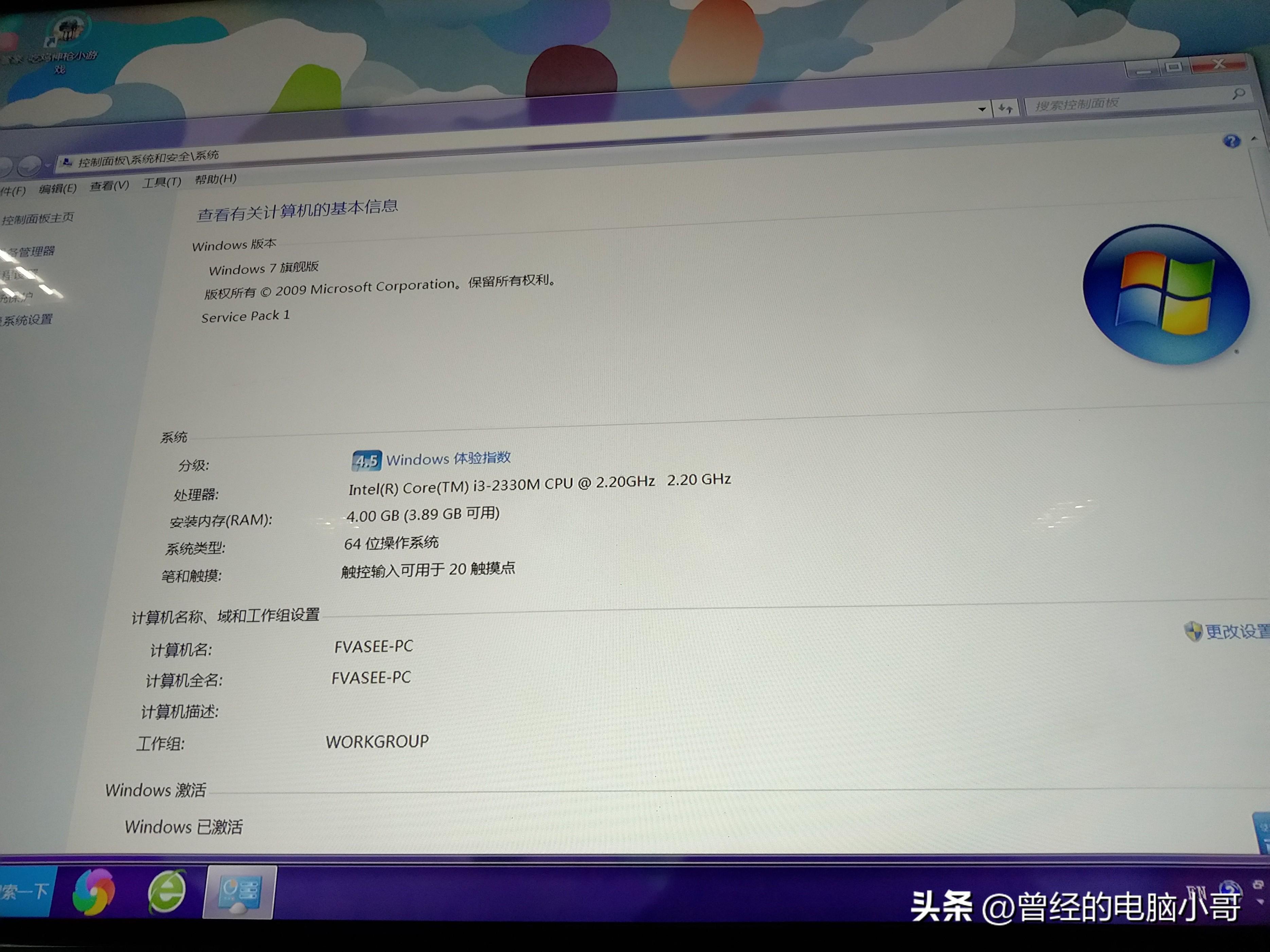Click the 工作组 value WORKGROUP
1270x952 pixels.
(x=377, y=742)
